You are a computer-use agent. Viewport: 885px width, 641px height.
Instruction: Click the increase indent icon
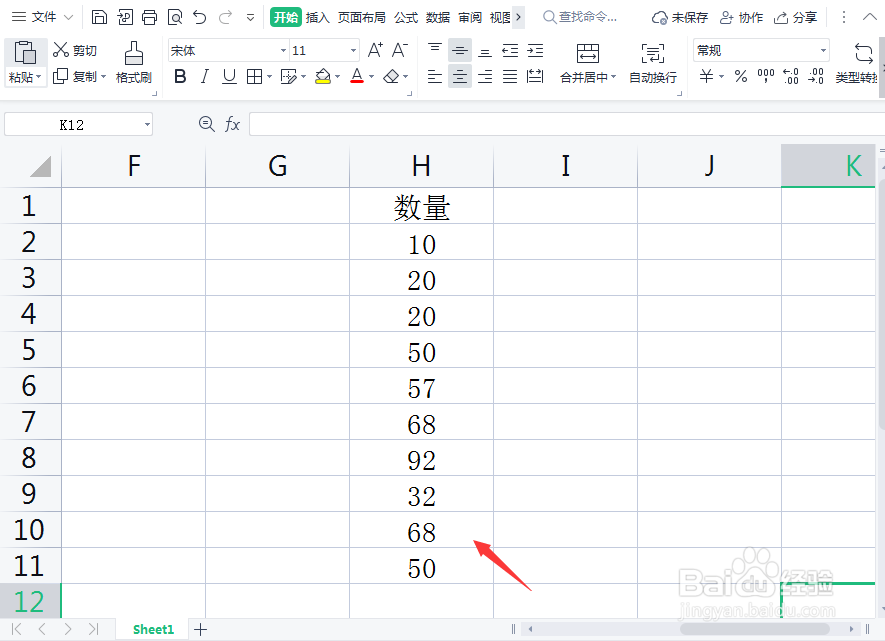pos(535,51)
